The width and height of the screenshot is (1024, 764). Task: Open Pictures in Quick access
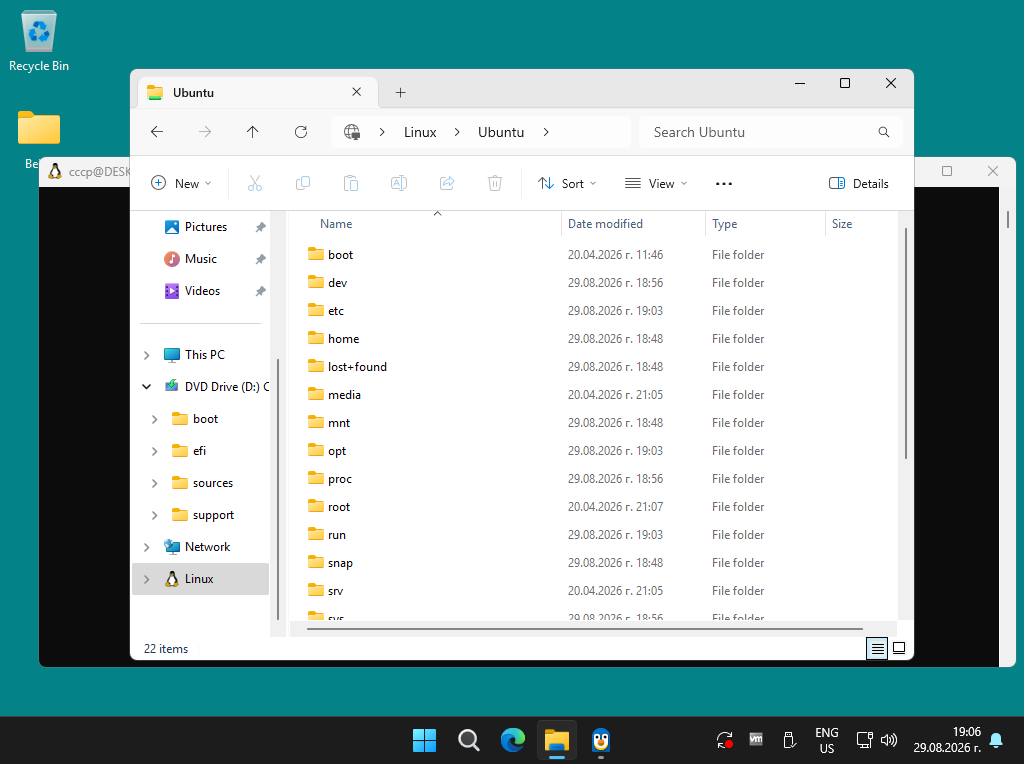point(206,227)
